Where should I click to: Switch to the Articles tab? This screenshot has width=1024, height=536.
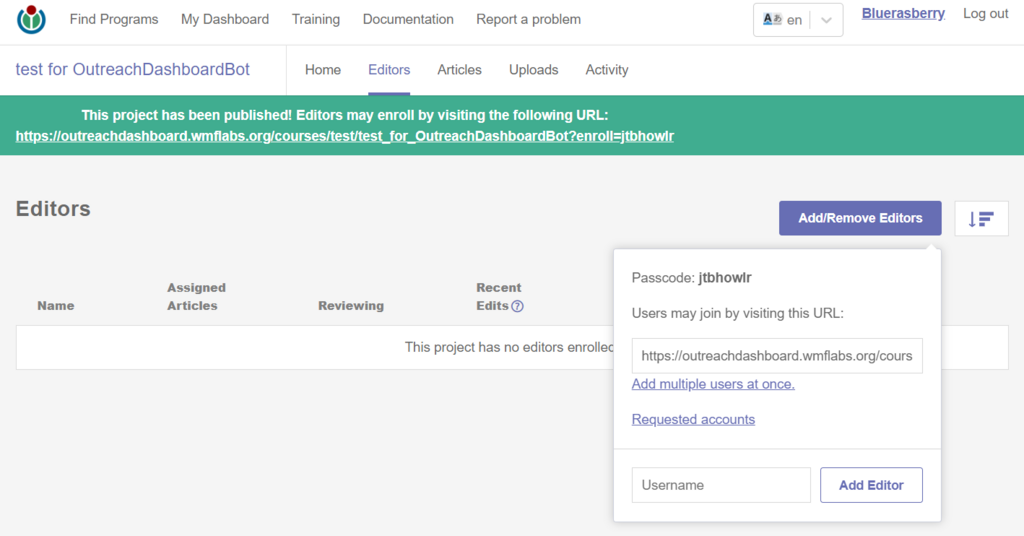459,70
